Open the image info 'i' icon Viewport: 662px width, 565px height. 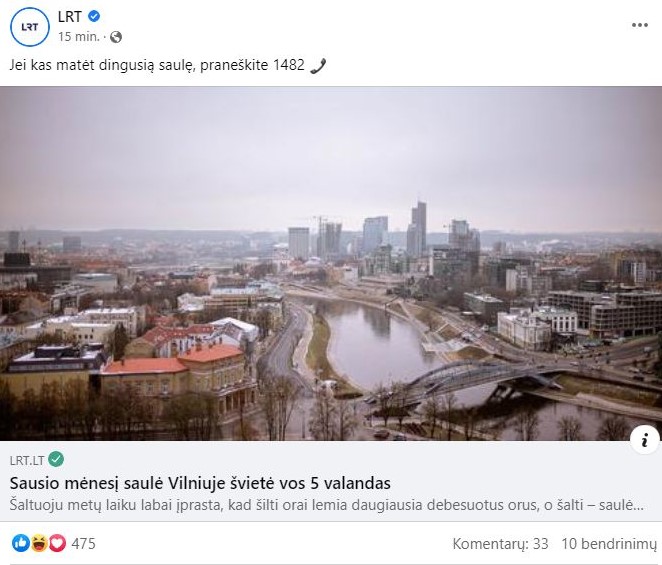(644, 440)
